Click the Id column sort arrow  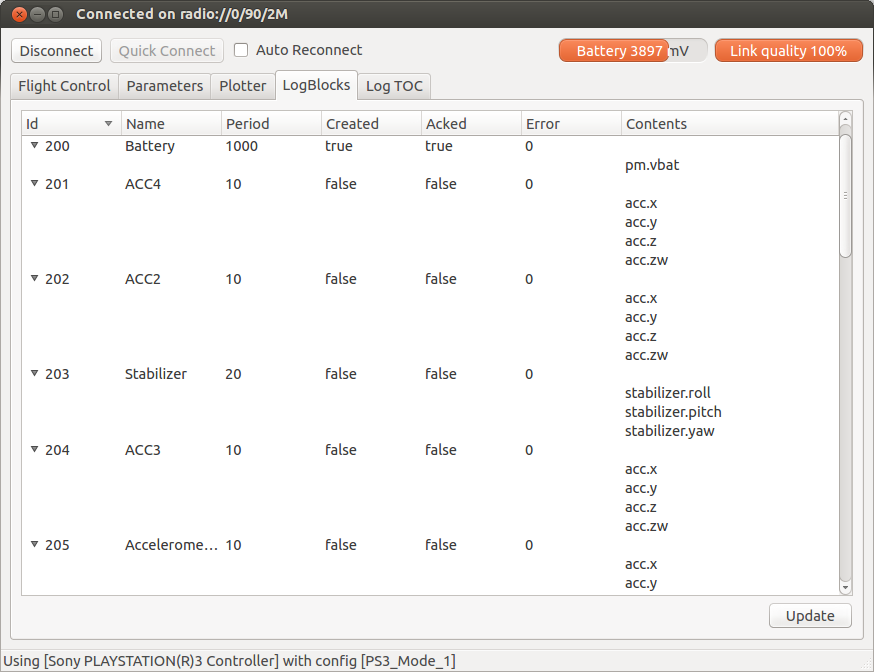pyautogui.click(x=109, y=124)
